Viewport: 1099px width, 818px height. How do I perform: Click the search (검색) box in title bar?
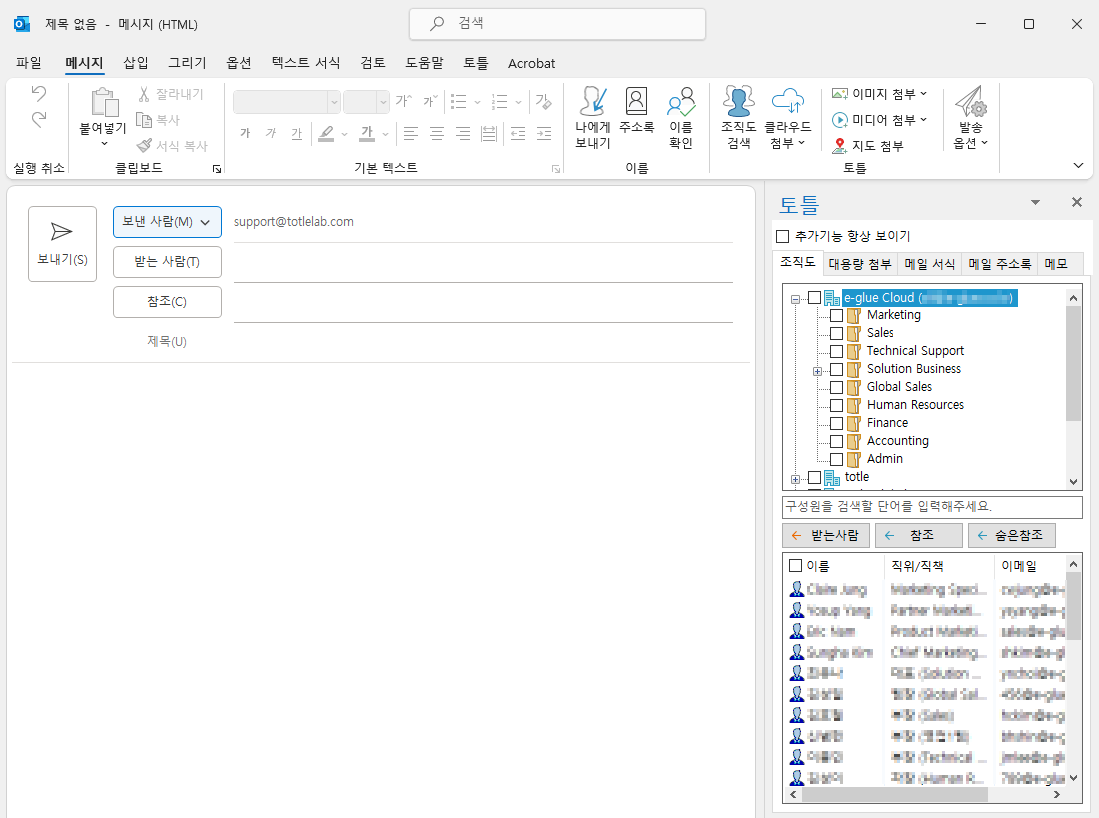[x=557, y=24]
